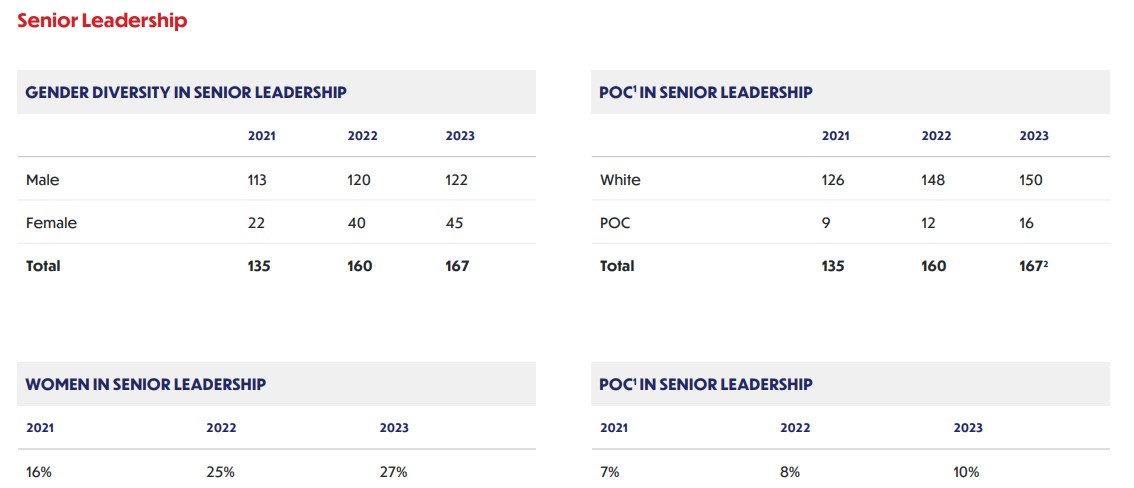This screenshot has width=1134, height=488.
Task: Select the White value 148 for 2022
Action: tap(933, 180)
